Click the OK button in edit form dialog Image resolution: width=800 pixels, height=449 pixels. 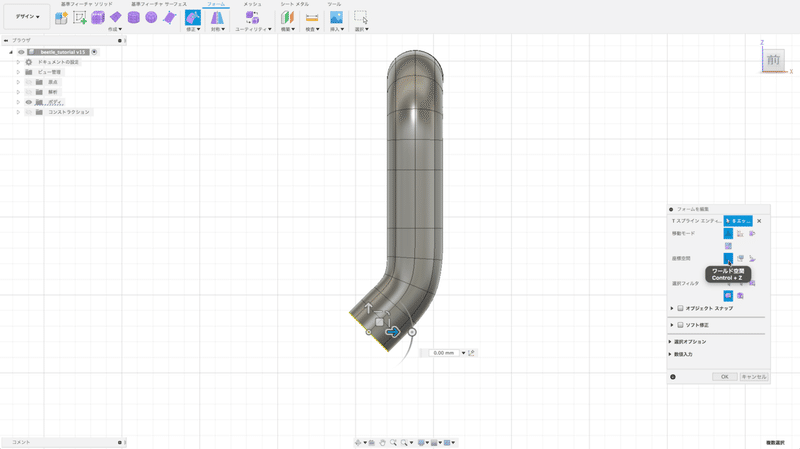[724, 377]
